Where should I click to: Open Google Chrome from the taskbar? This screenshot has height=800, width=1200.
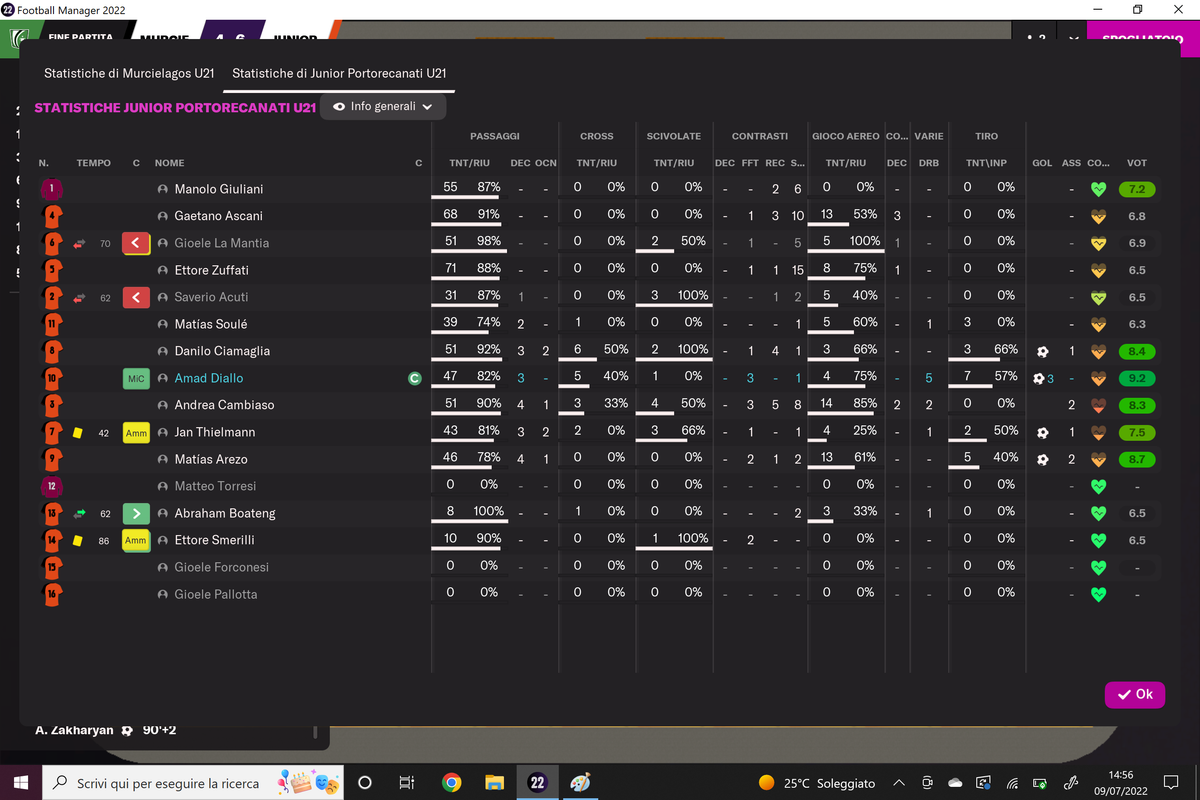(x=451, y=783)
